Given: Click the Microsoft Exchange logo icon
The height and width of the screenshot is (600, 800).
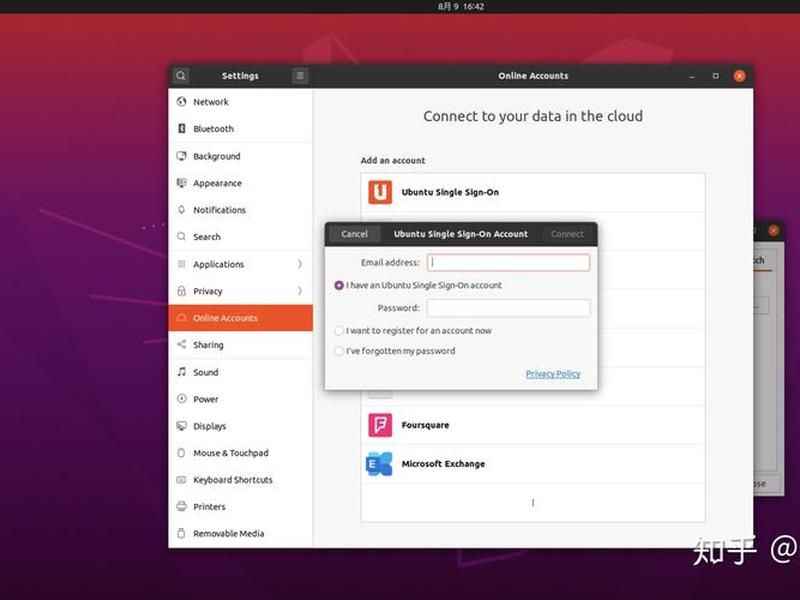Looking at the screenshot, I should 380,464.
